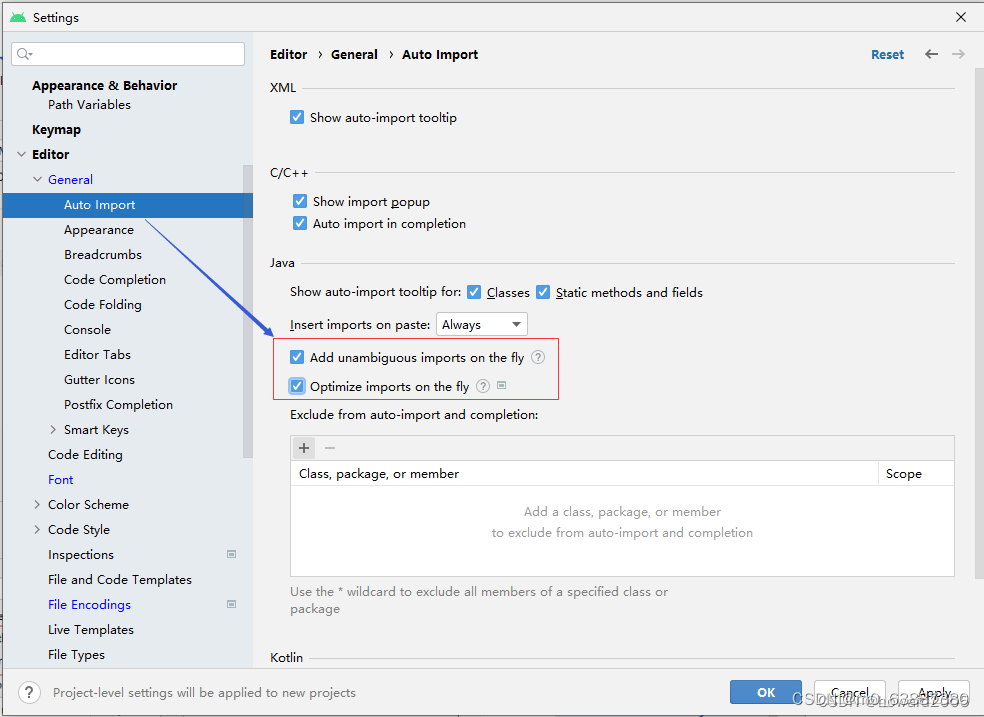This screenshot has height=717, width=984.
Task: Click project-level icon beside Optimize imports
Action: coord(501,385)
